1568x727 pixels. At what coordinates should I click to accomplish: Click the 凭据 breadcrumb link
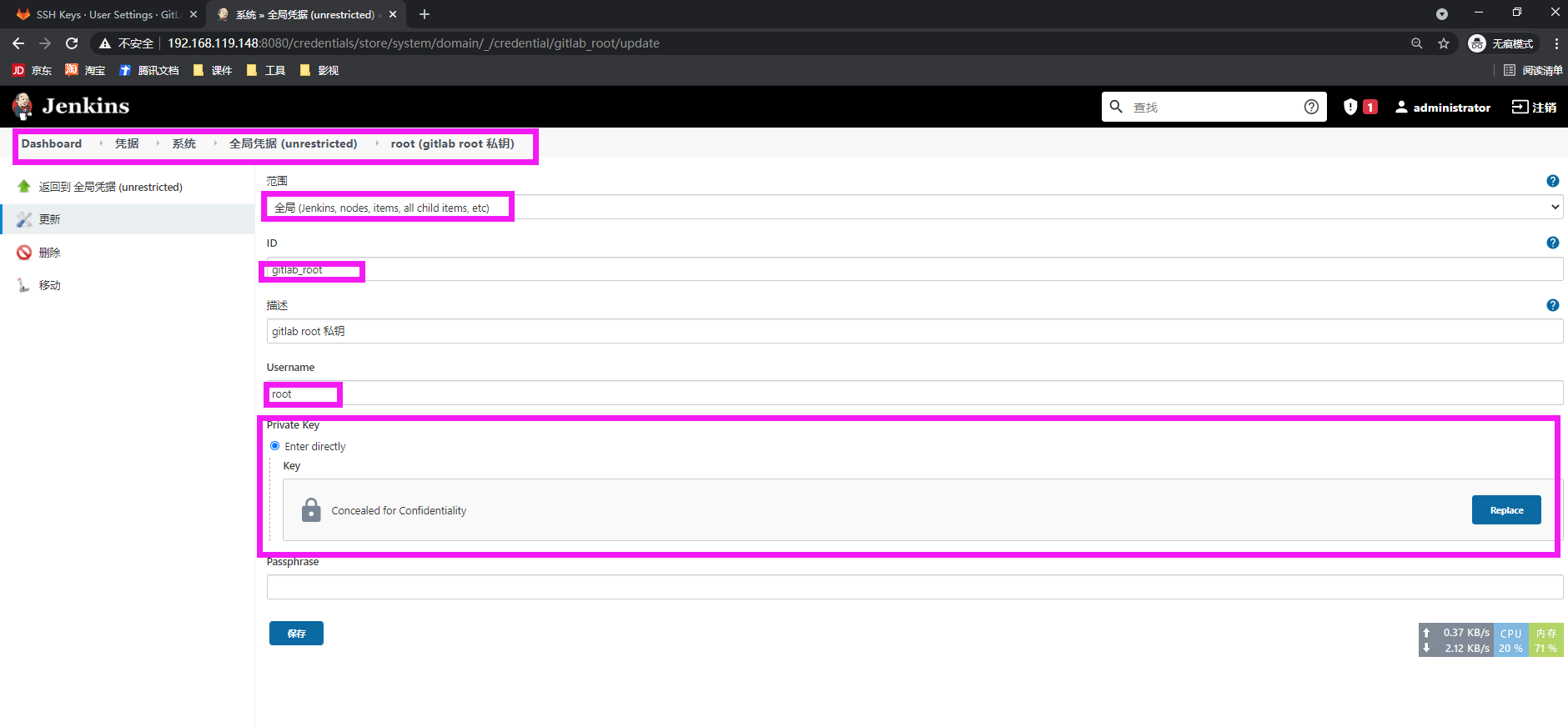[127, 143]
